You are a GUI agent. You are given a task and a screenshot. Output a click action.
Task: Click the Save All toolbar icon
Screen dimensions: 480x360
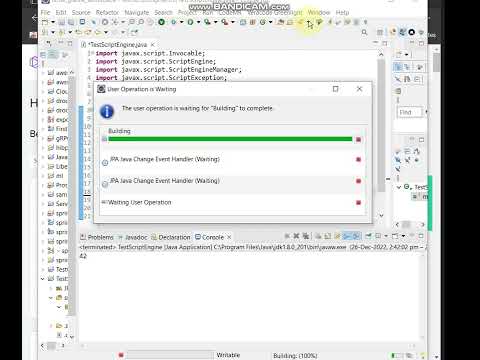pos(71,22)
